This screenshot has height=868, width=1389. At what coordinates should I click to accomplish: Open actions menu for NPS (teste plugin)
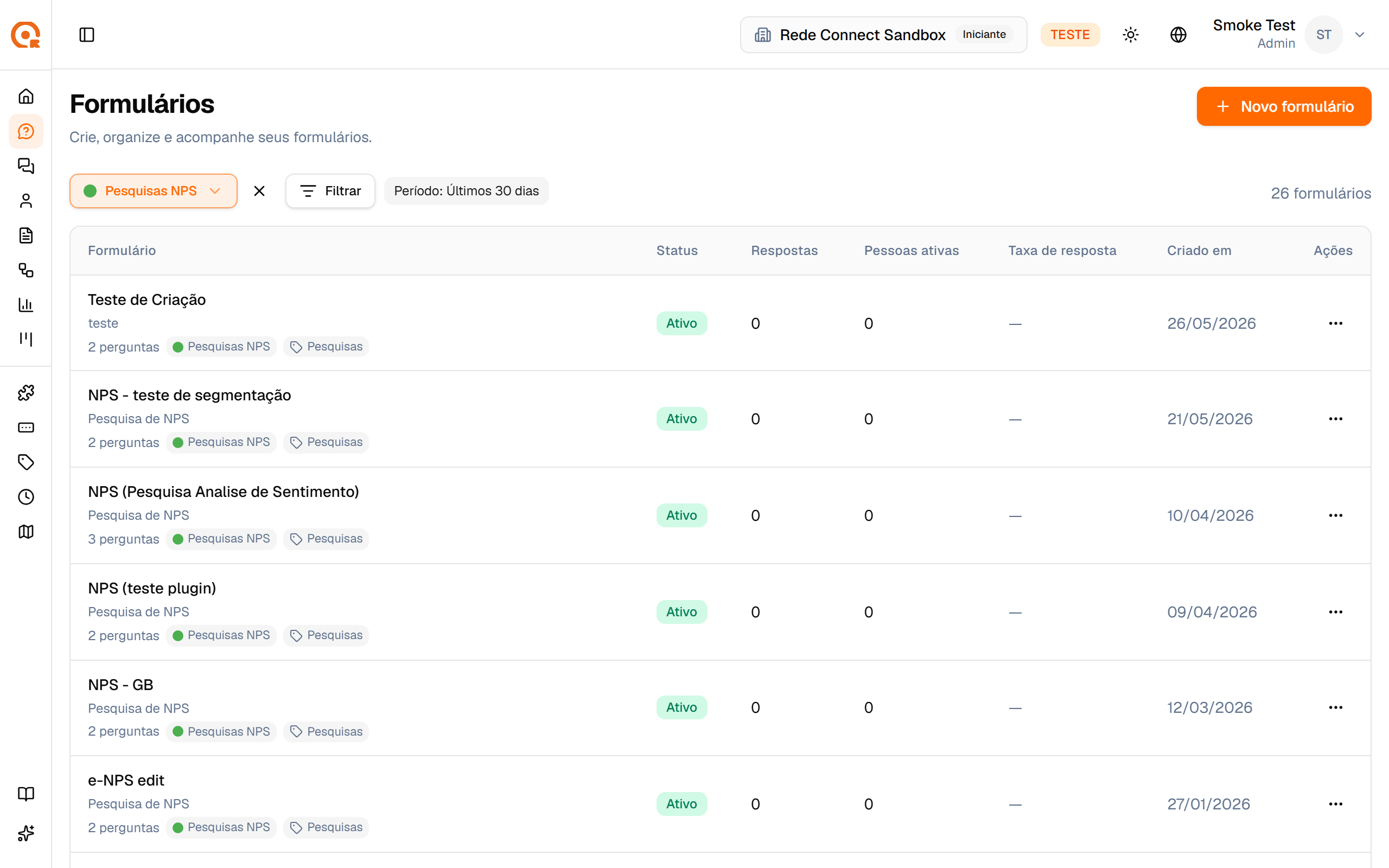[x=1336, y=612]
